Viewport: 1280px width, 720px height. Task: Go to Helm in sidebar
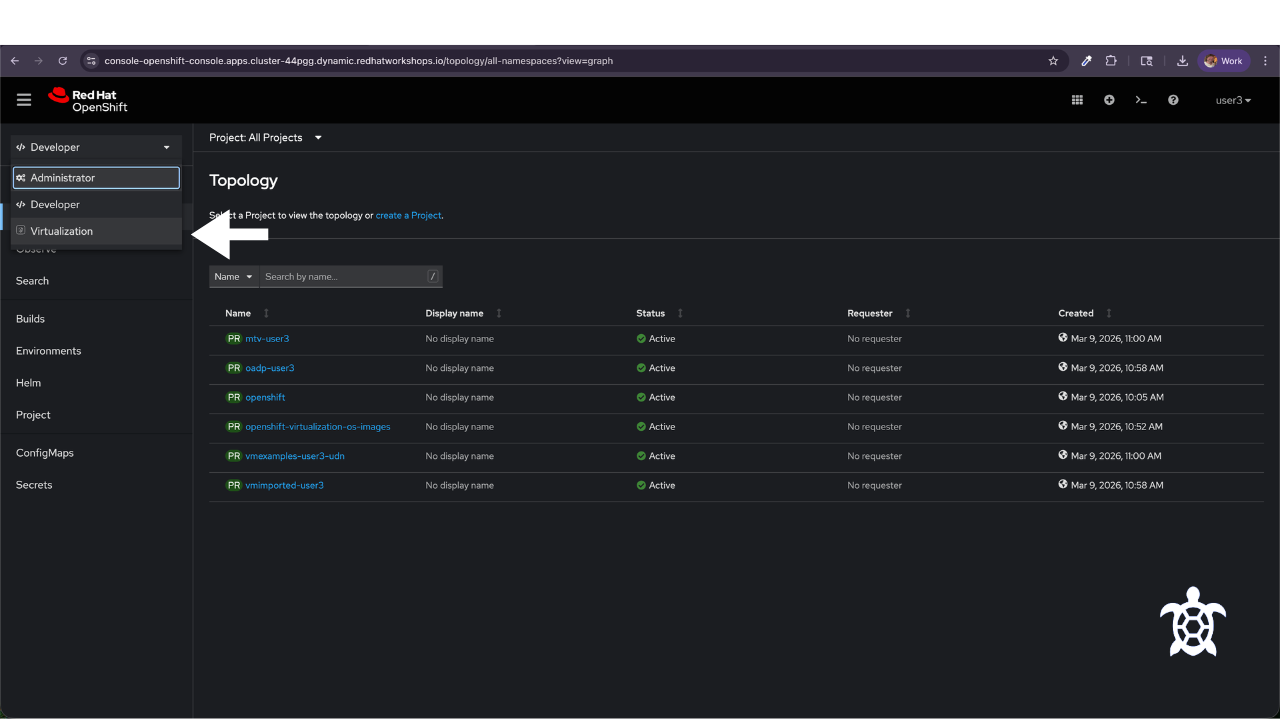[x=29, y=383]
